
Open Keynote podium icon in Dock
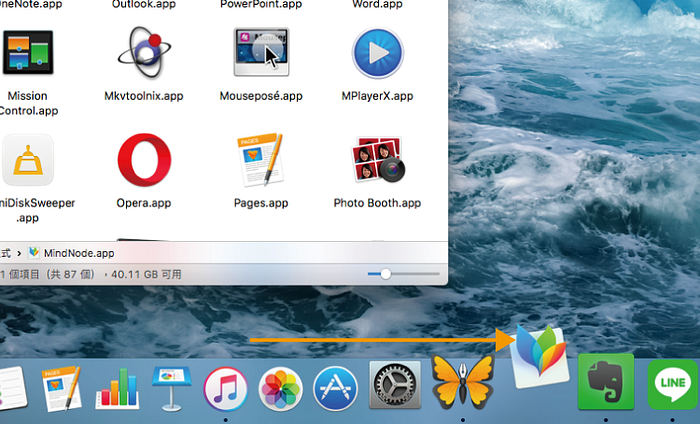(171, 389)
